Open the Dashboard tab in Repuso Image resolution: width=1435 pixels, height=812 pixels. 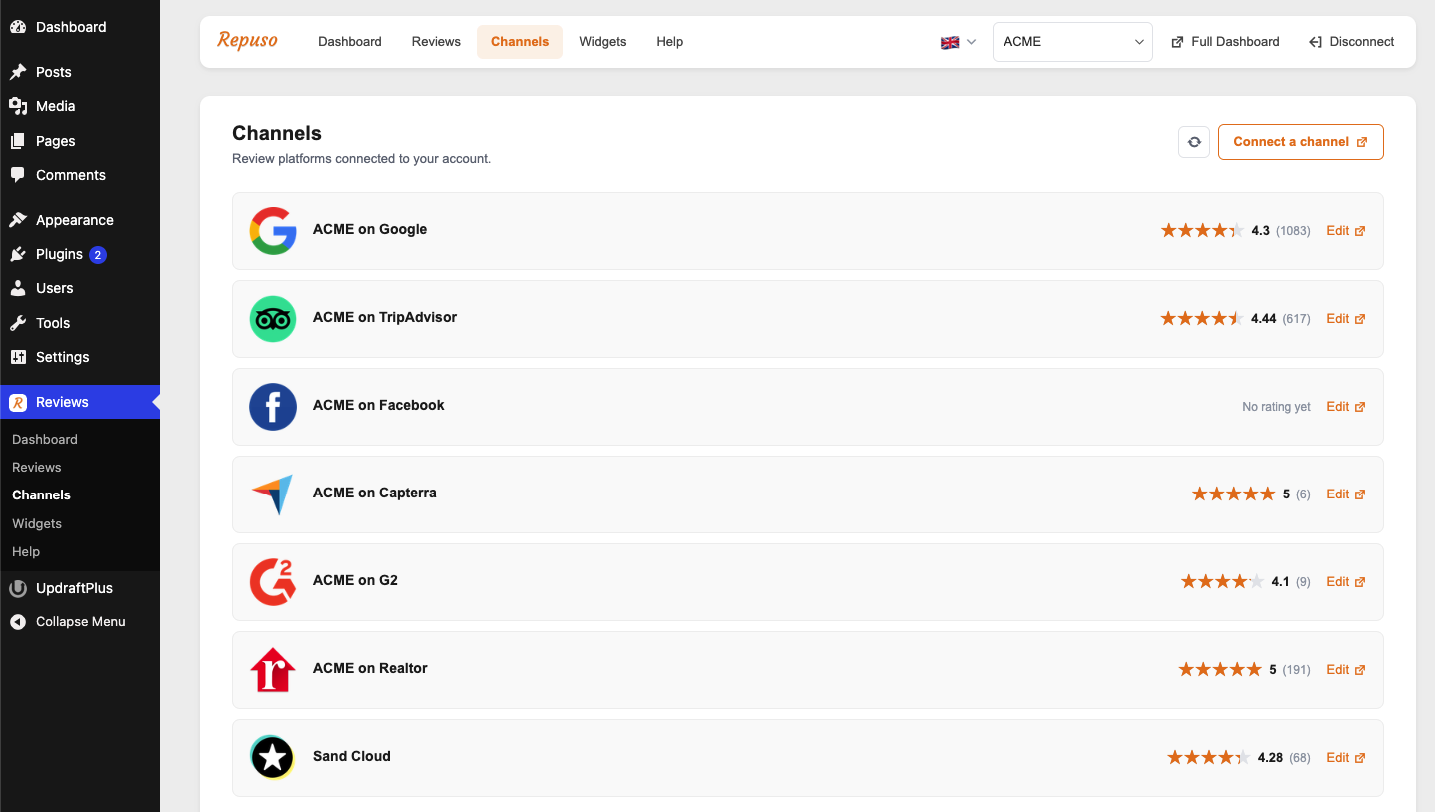pyautogui.click(x=350, y=42)
